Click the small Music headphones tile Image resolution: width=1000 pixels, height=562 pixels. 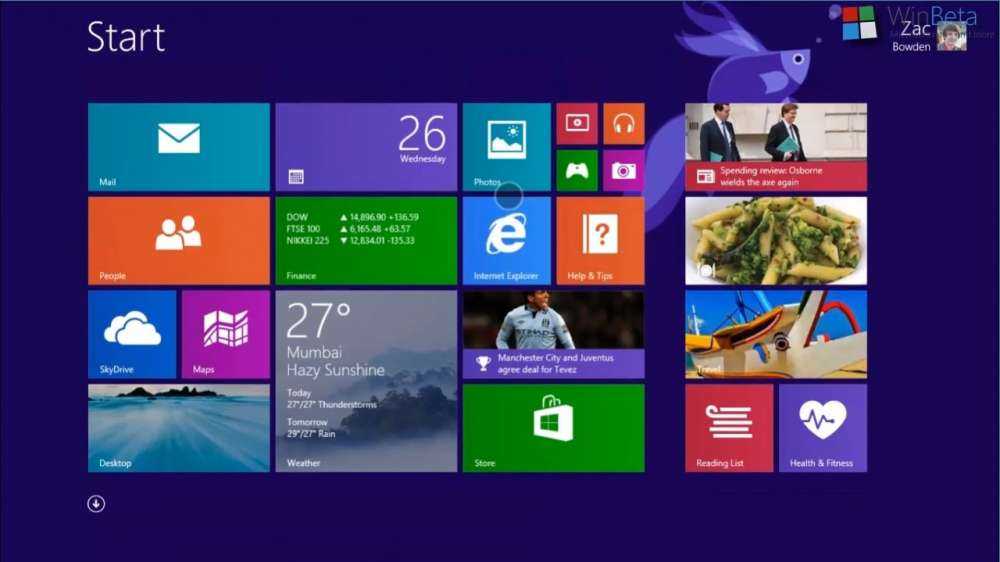pyautogui.click(x=624, y=124)
